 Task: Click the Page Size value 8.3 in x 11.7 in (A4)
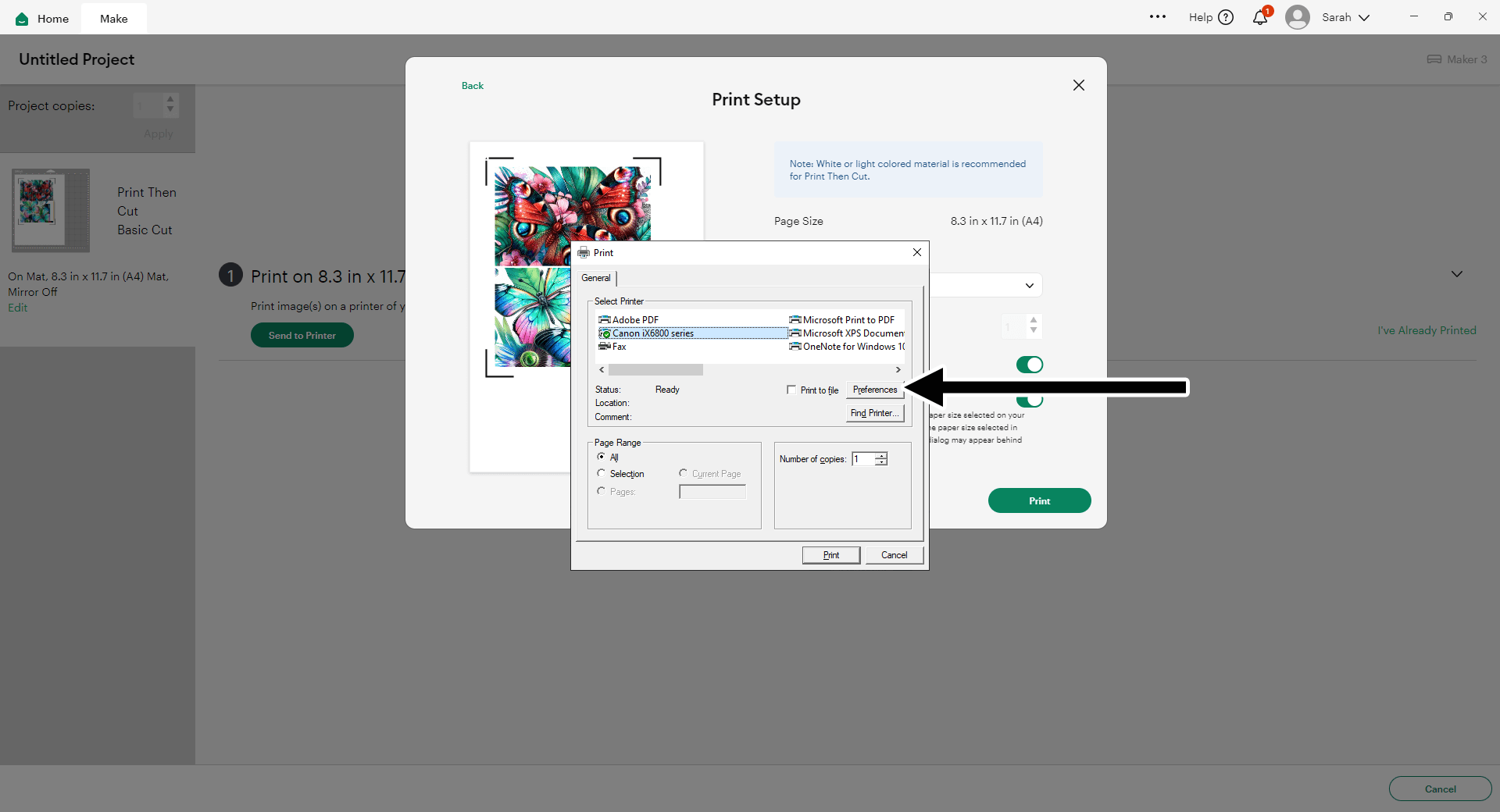coord(997,221)
